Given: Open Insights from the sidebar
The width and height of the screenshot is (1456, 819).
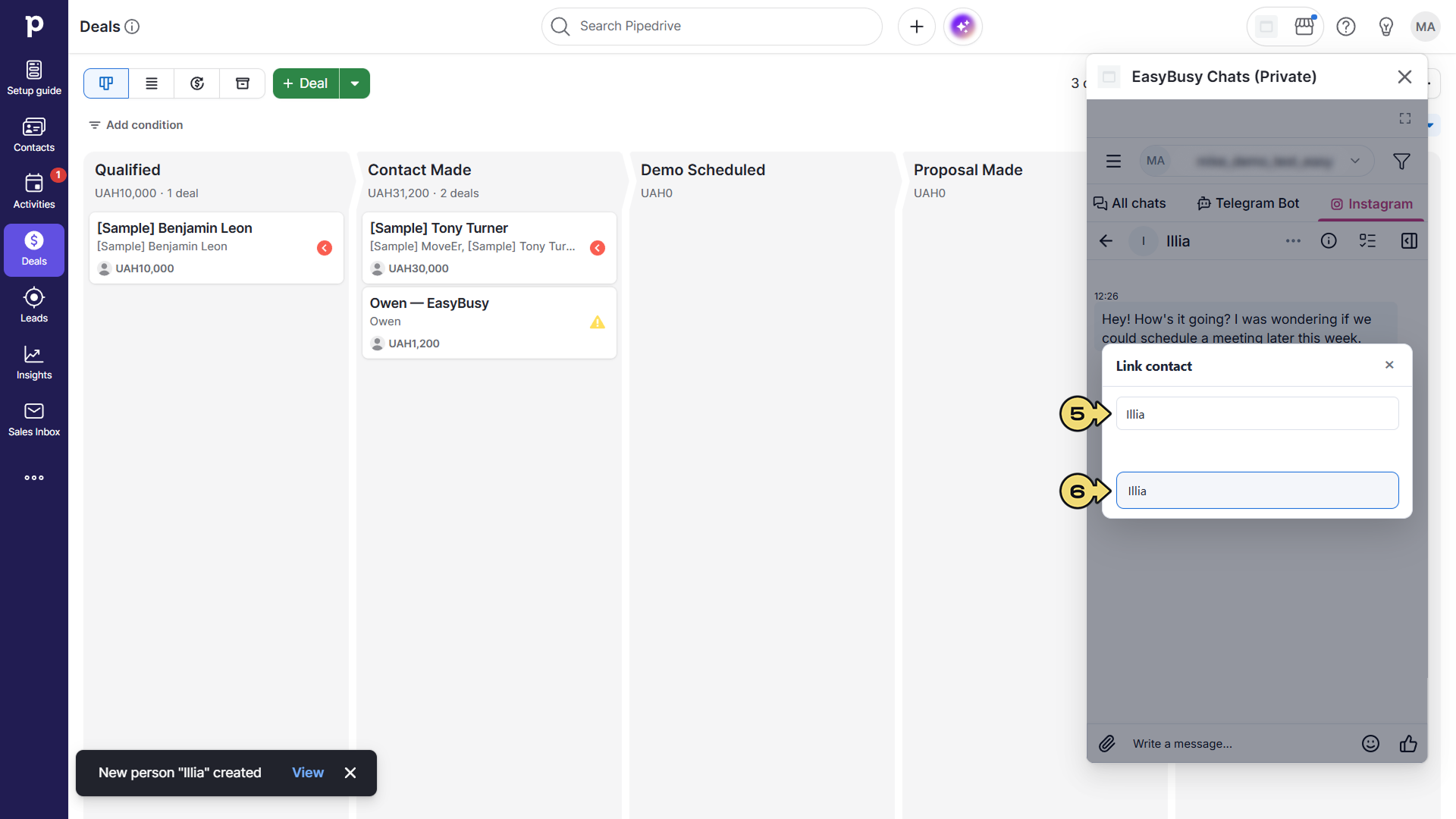Looking at the screenshot, I should coord(34,363).
